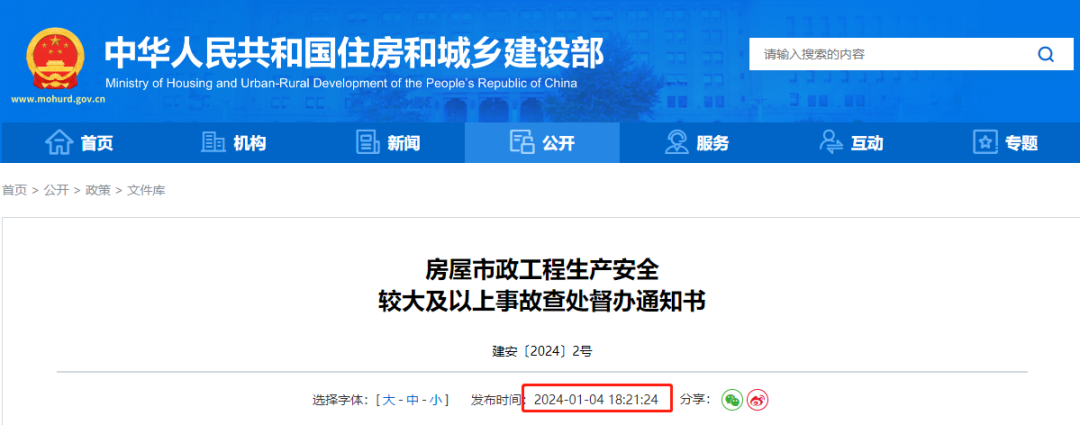Click the English ministry name subtitle
The image size is (1080, 425).
coord(342,84)
